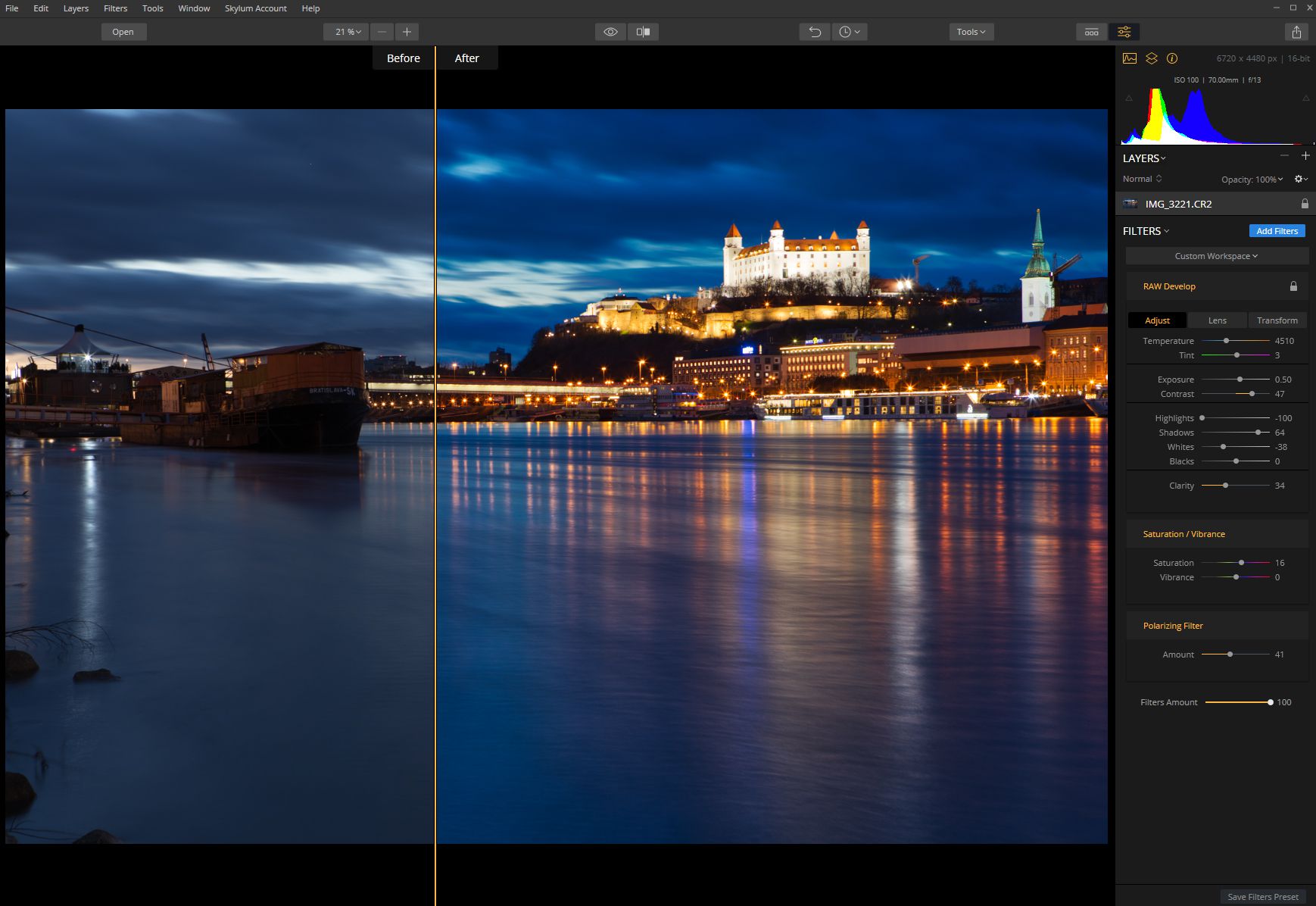Toggle the side panel sliders icon
Image resolution: width=1316 pixels, height=906 pixels.
click(1124, 32)
